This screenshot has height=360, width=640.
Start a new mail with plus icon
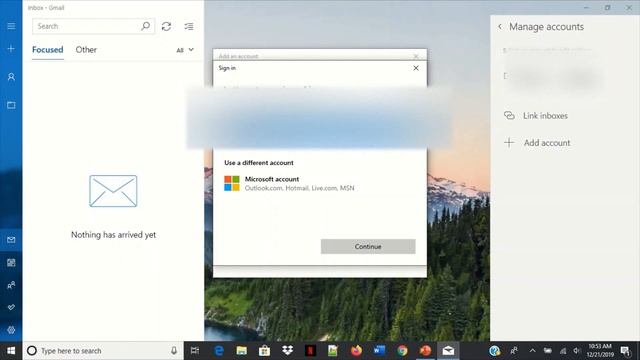11,49
